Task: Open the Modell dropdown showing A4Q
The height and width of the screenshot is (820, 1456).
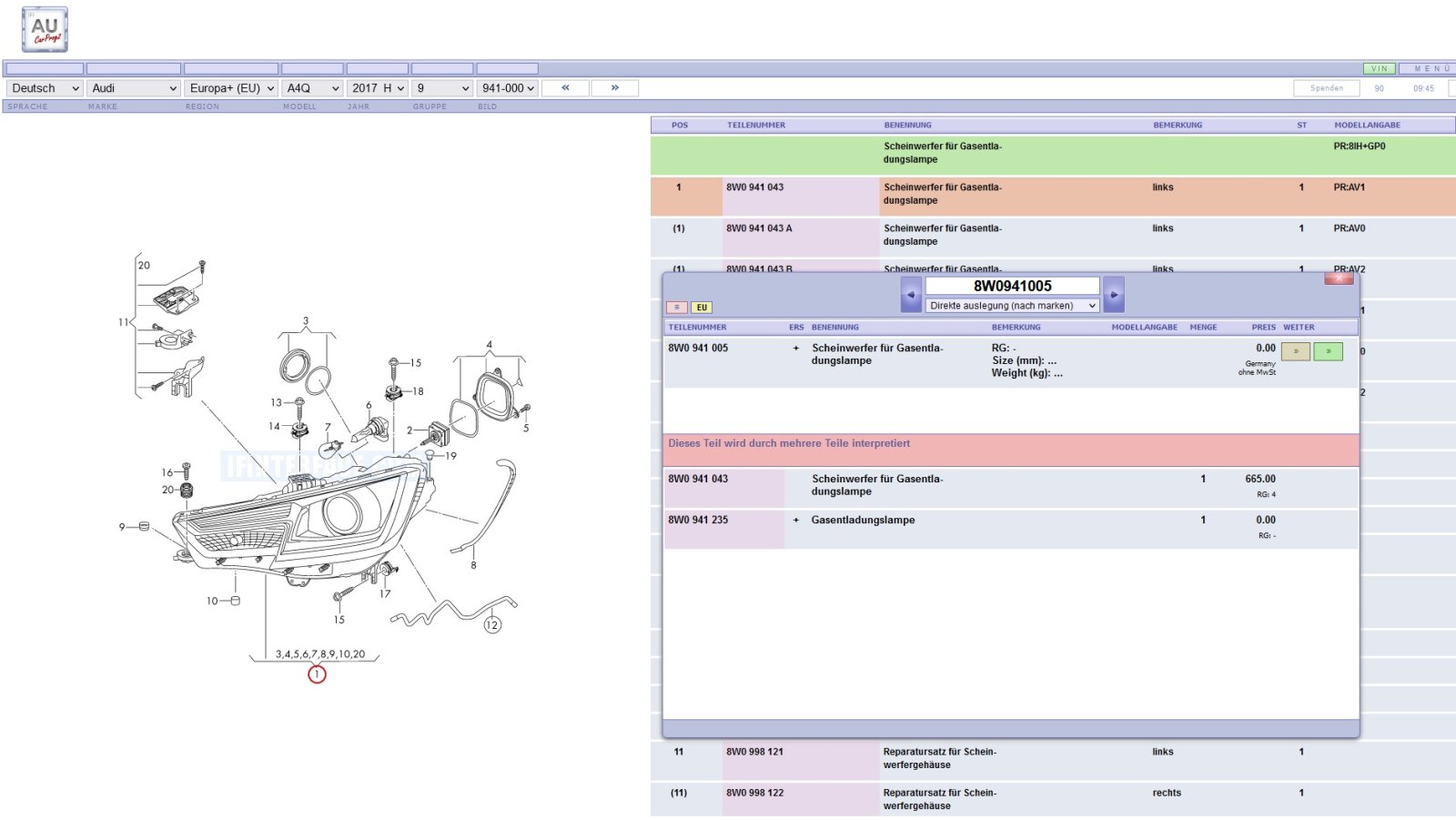Action: [x=312, y=88]
